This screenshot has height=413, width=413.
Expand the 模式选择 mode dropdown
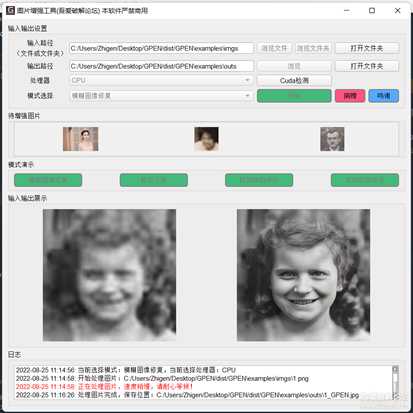coord(161,96)
